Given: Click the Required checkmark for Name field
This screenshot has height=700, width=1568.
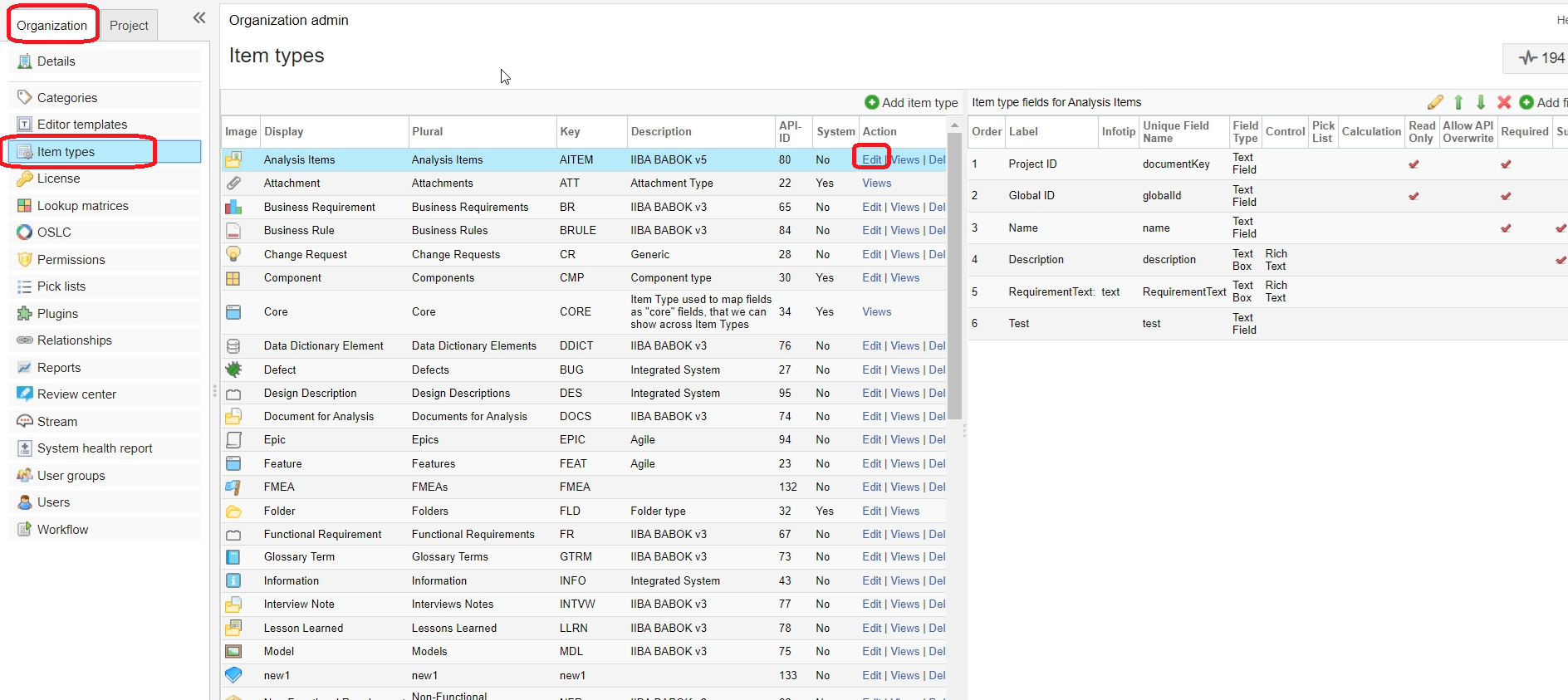Looking at the screenshot, I should [1506, 228].
